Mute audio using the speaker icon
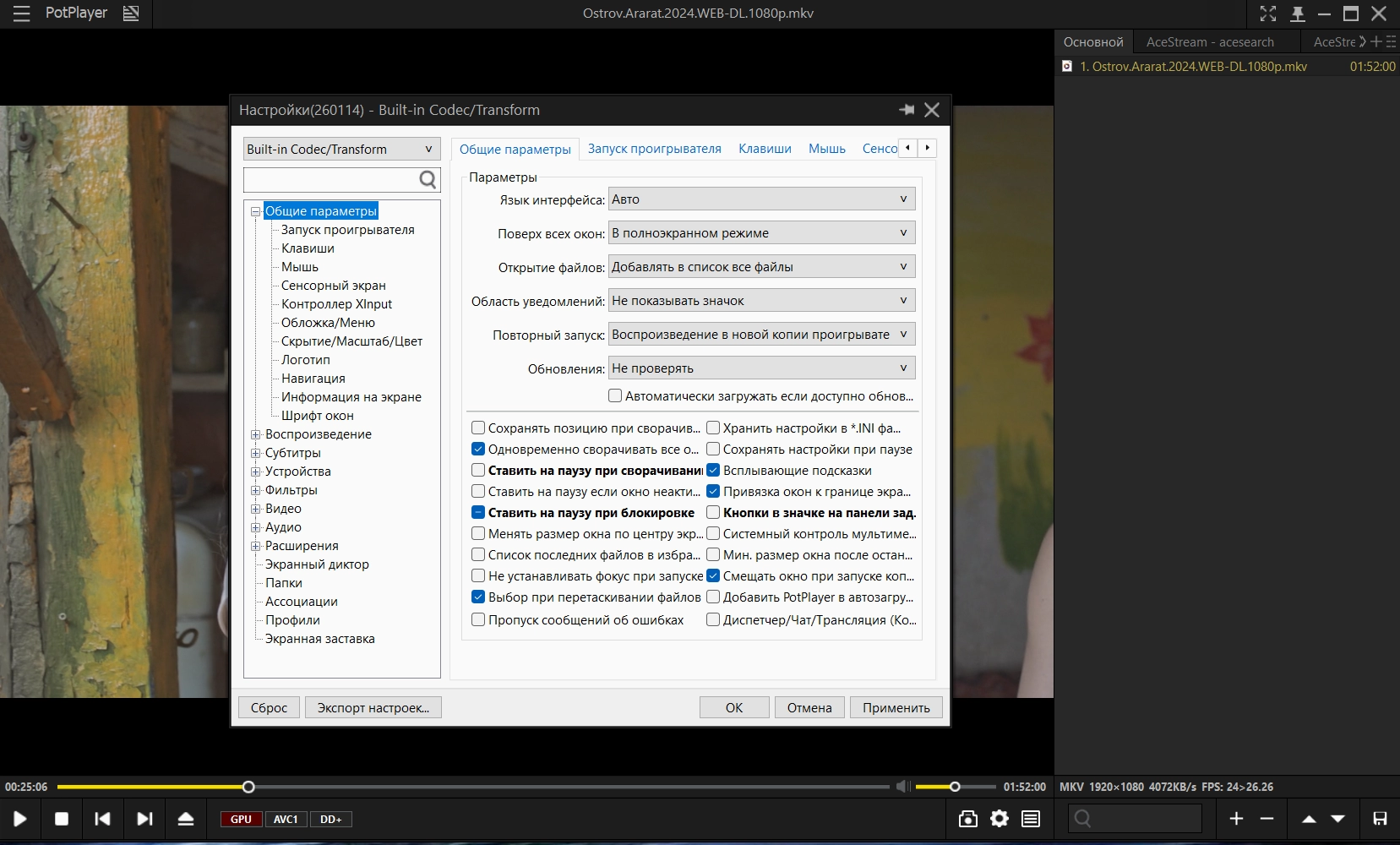 [902, 787]
